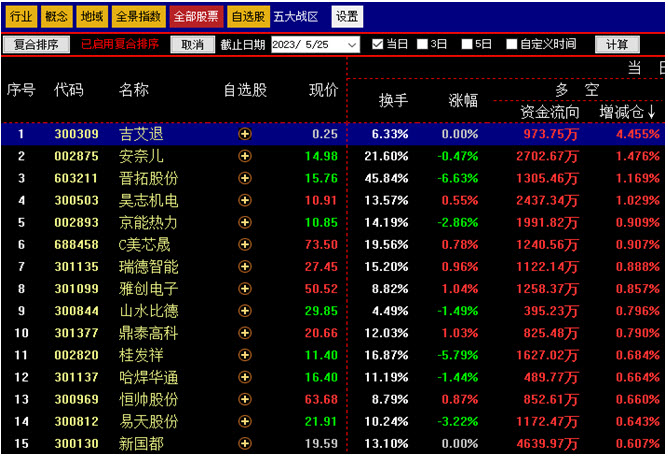
Task: Add 昊志机电 to watchlist with plus icon
Action: pyautogui.click(x=245, y=201)
